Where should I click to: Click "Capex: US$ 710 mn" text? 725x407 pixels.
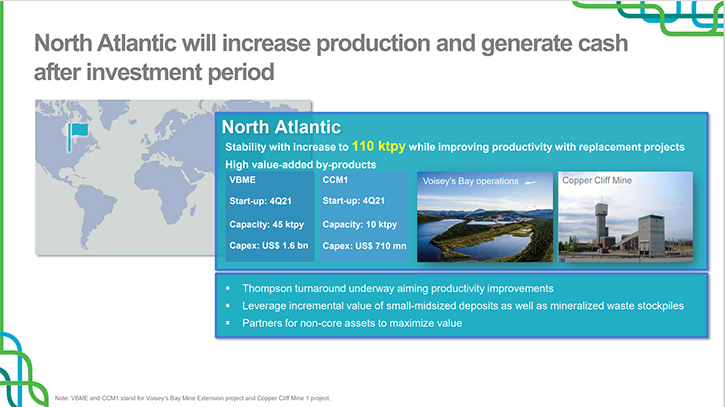364,246
